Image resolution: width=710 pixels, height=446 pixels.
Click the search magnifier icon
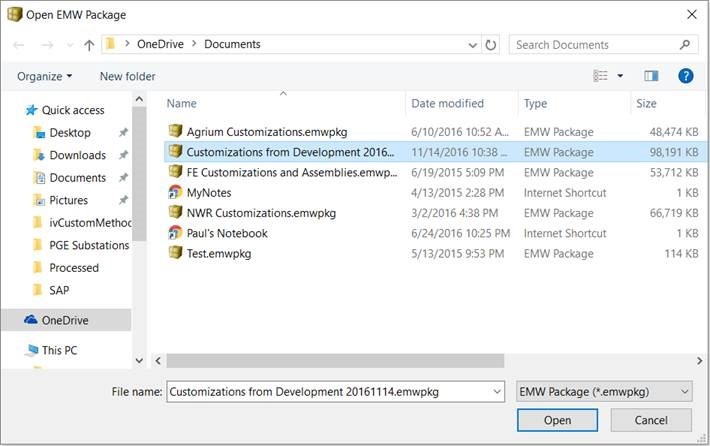point(686,45)
